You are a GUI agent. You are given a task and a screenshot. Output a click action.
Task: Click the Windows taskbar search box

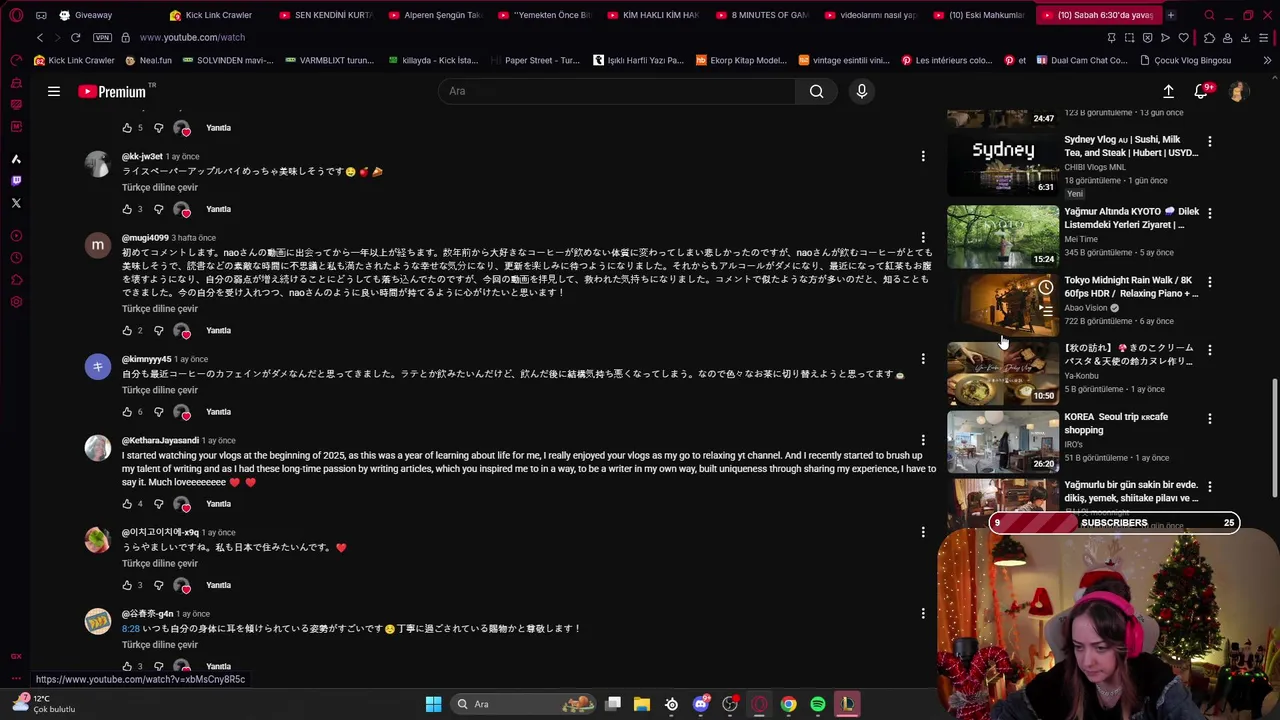pos(525,704)
